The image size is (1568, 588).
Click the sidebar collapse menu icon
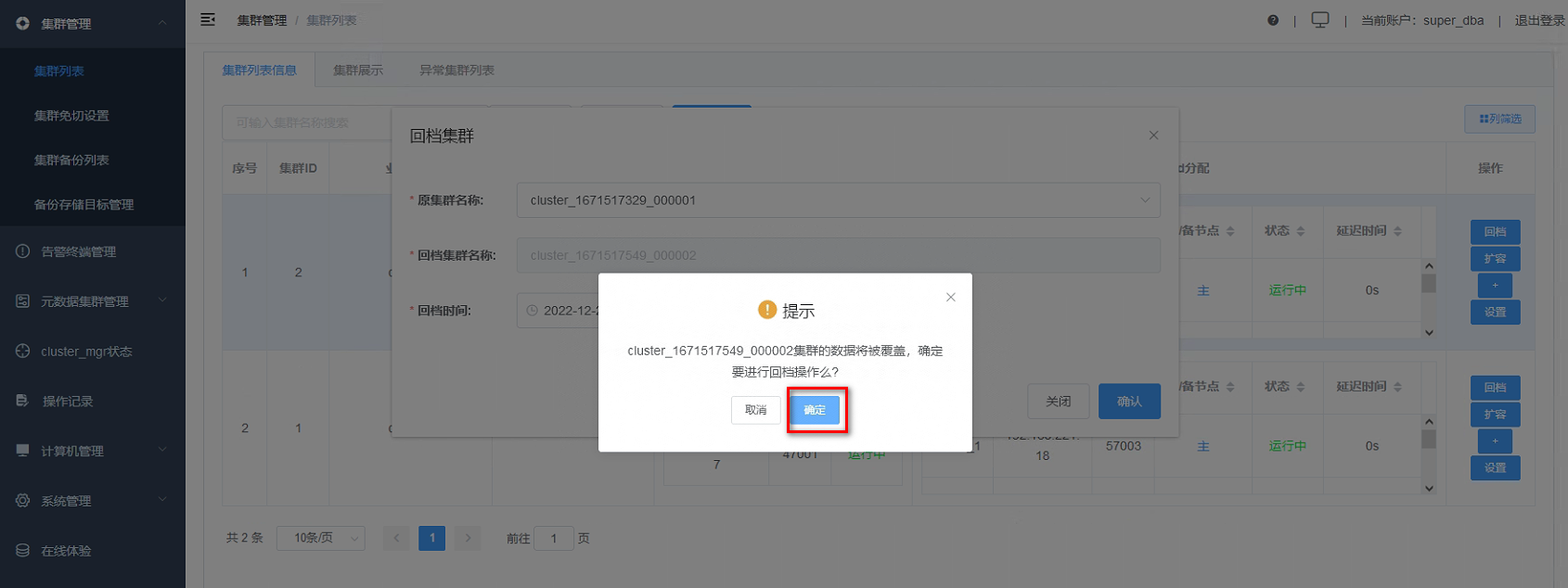[208, 19]
